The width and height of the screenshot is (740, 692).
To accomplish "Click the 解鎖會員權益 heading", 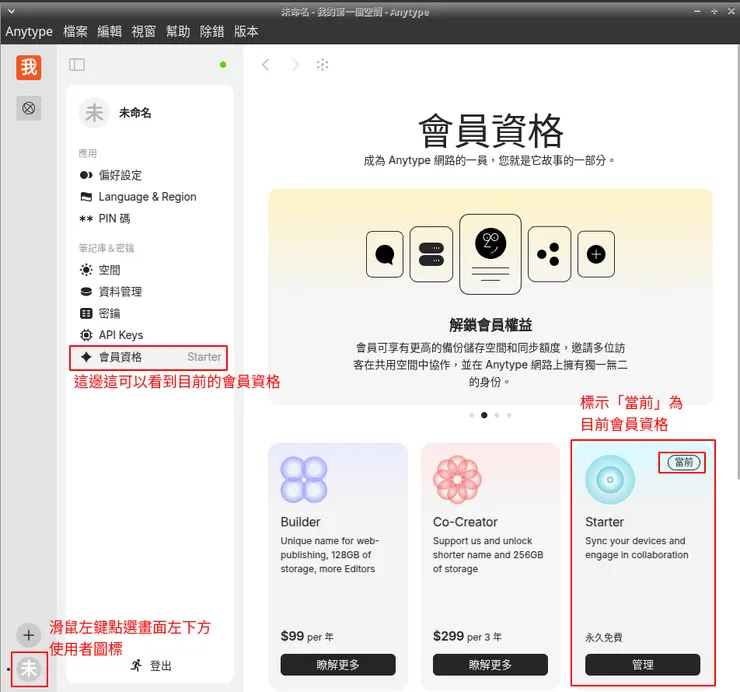I will pos(490,325).
